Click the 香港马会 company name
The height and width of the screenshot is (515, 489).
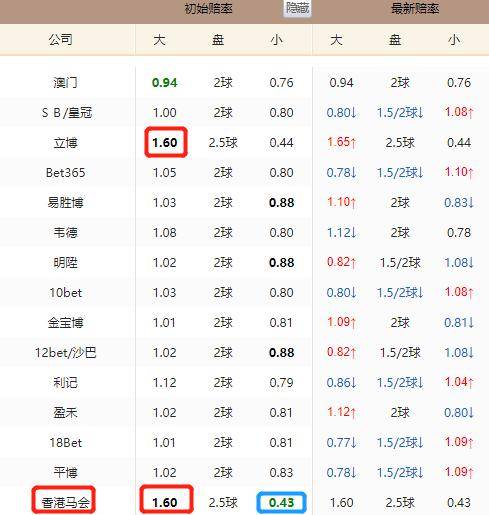(x=65, y=503)
